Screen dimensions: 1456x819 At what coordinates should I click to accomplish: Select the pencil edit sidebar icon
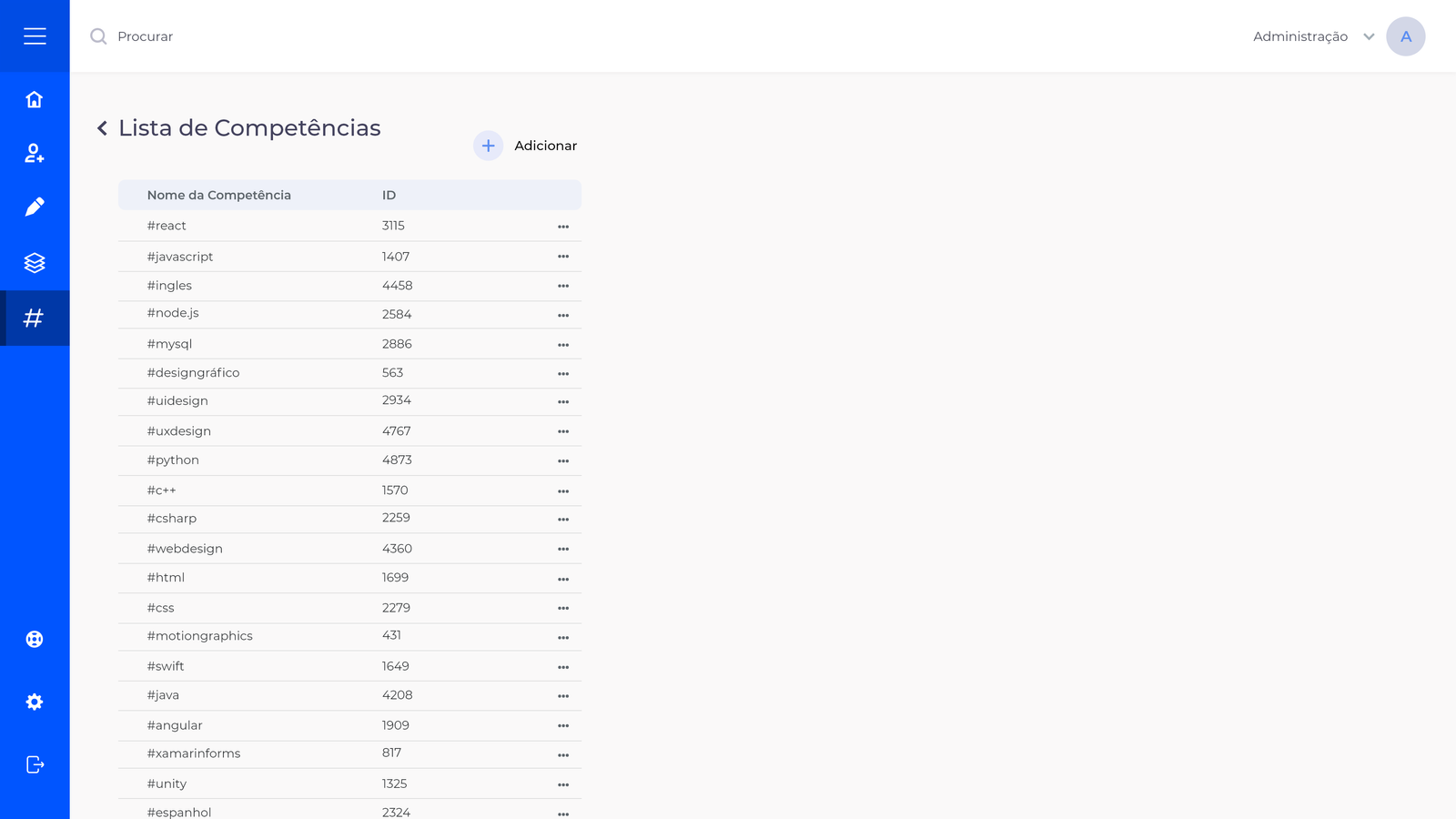point(35,207)
